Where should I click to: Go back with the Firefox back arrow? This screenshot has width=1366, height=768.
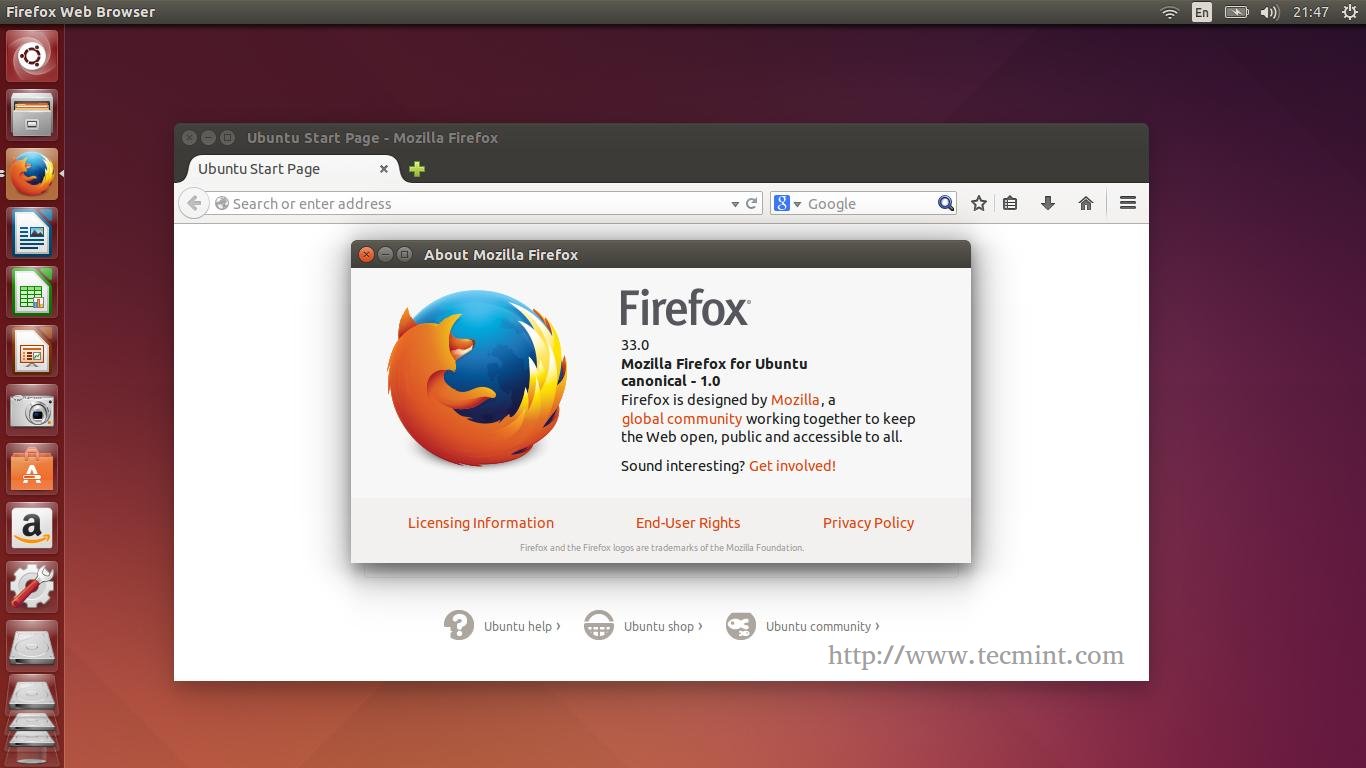coord(194,203)
